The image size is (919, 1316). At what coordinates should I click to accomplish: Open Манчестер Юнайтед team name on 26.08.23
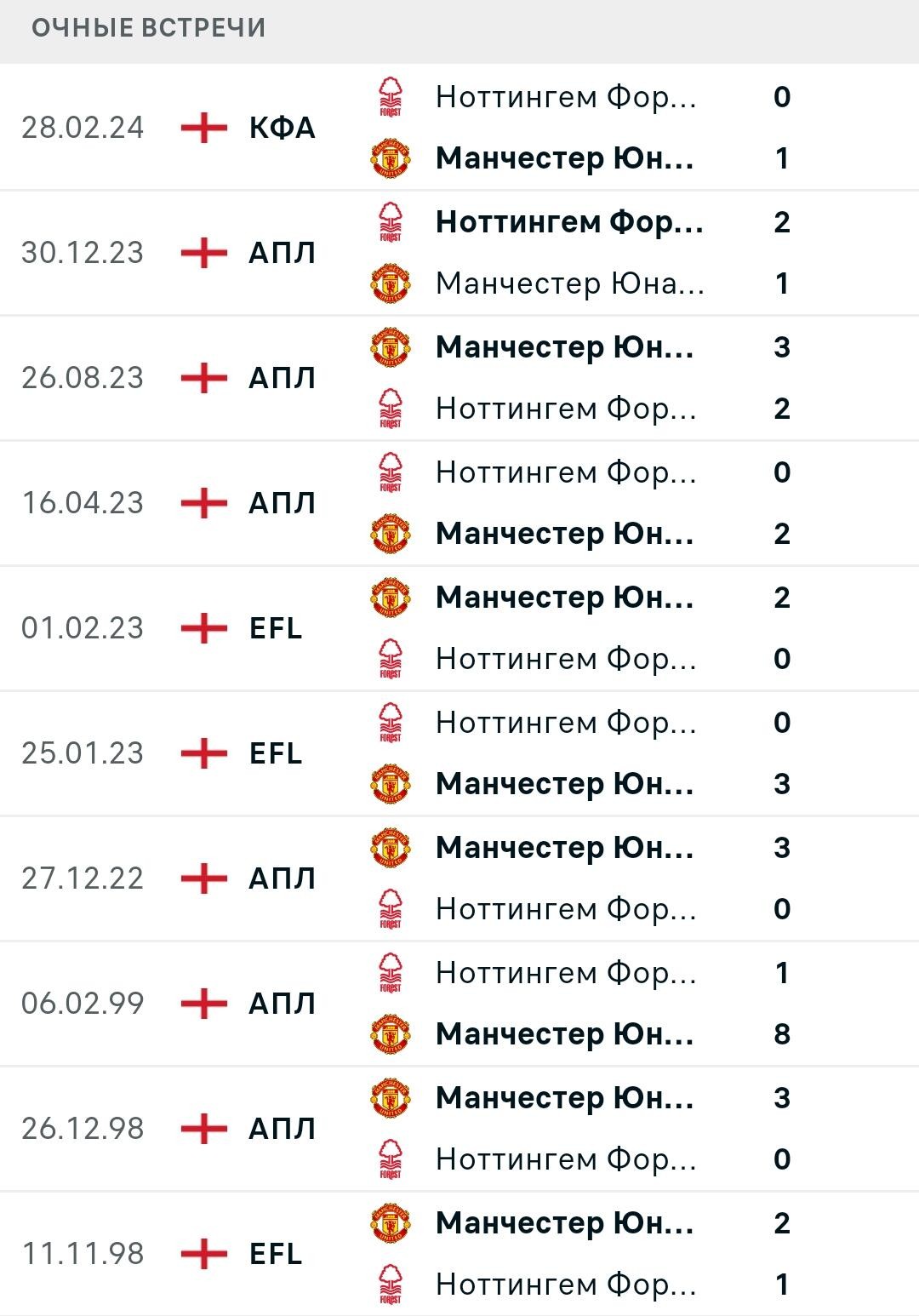[x=565, y=347]
